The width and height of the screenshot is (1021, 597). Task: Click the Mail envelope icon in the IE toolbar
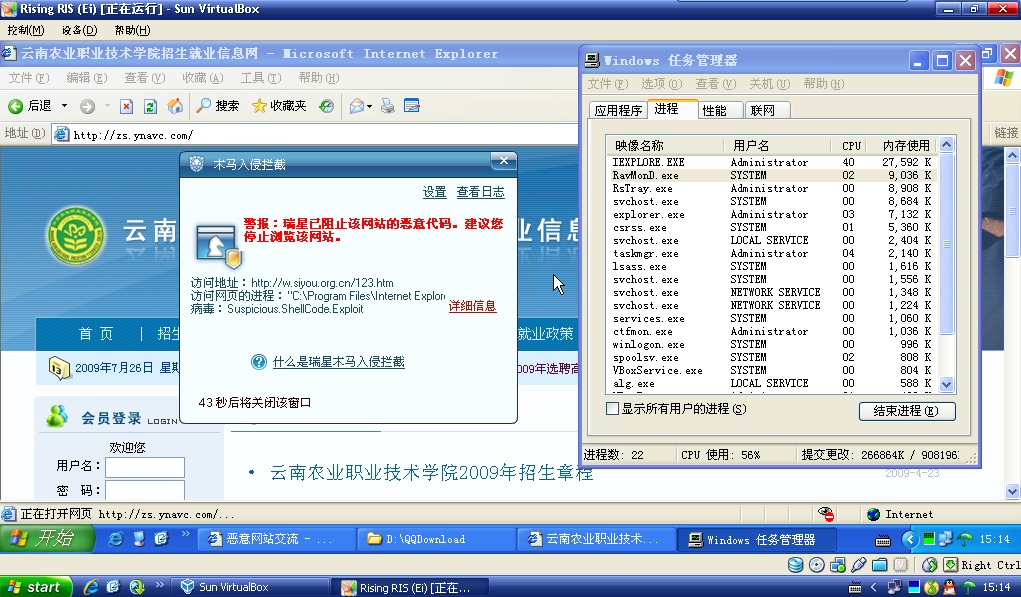[x=356, y=106]
